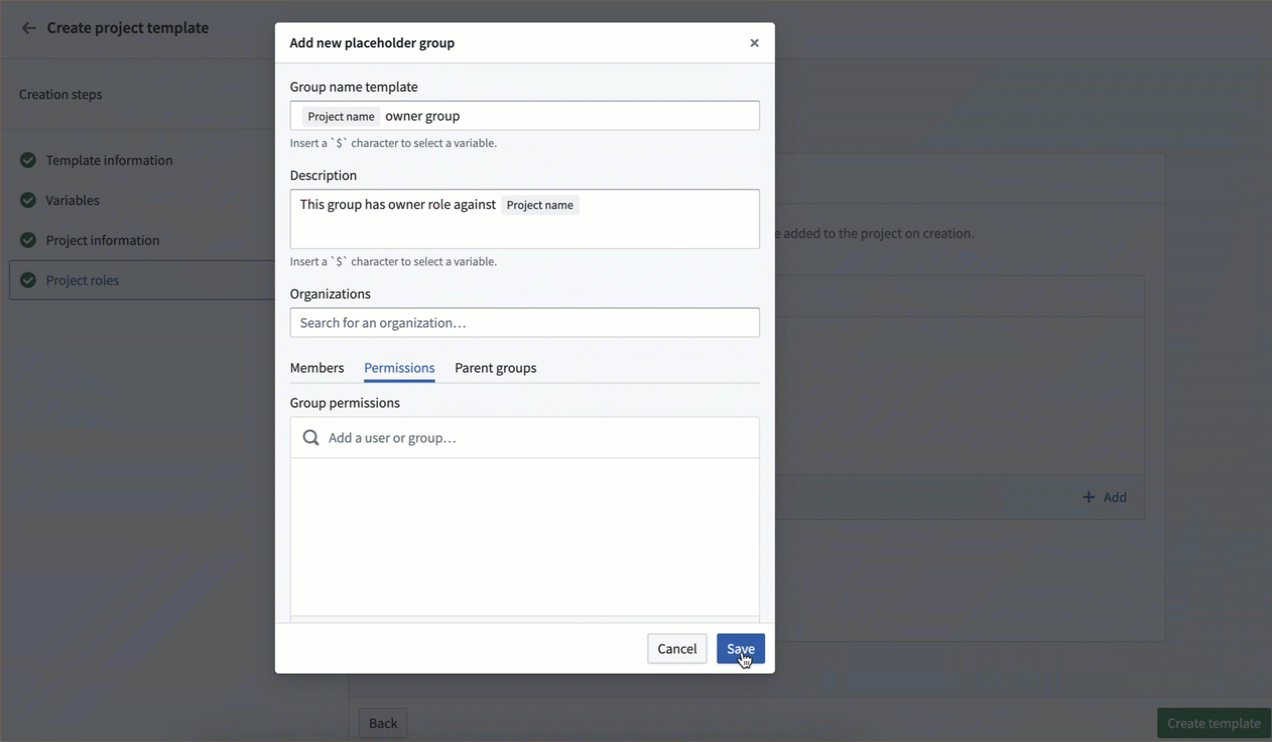Click the green check next to Project information
The height and width of the screenshot is (742, 1272).
[28, 240]
